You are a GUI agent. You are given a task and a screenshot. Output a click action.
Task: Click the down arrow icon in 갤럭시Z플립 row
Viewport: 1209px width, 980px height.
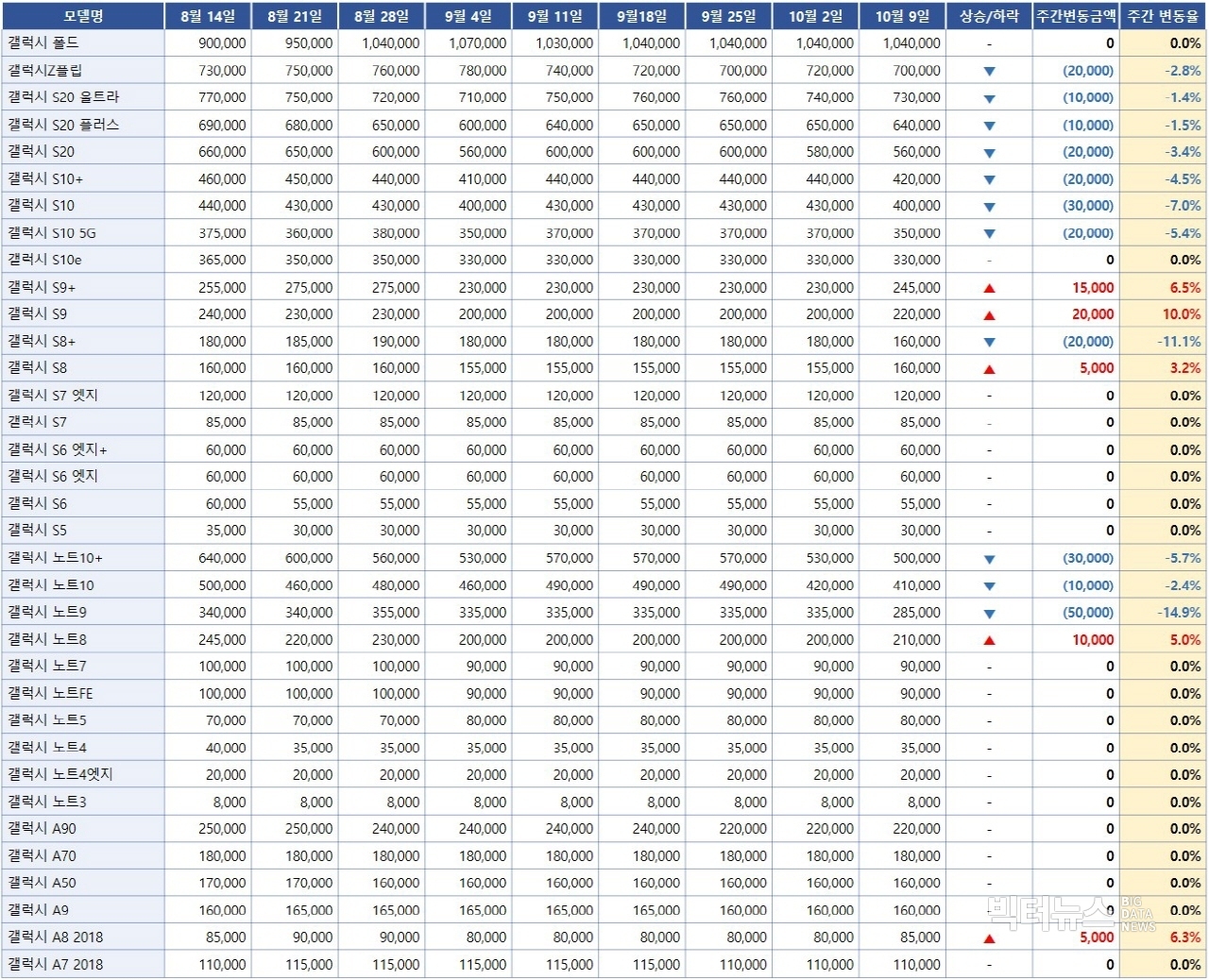pyautogui.click(x=989, y=72)
